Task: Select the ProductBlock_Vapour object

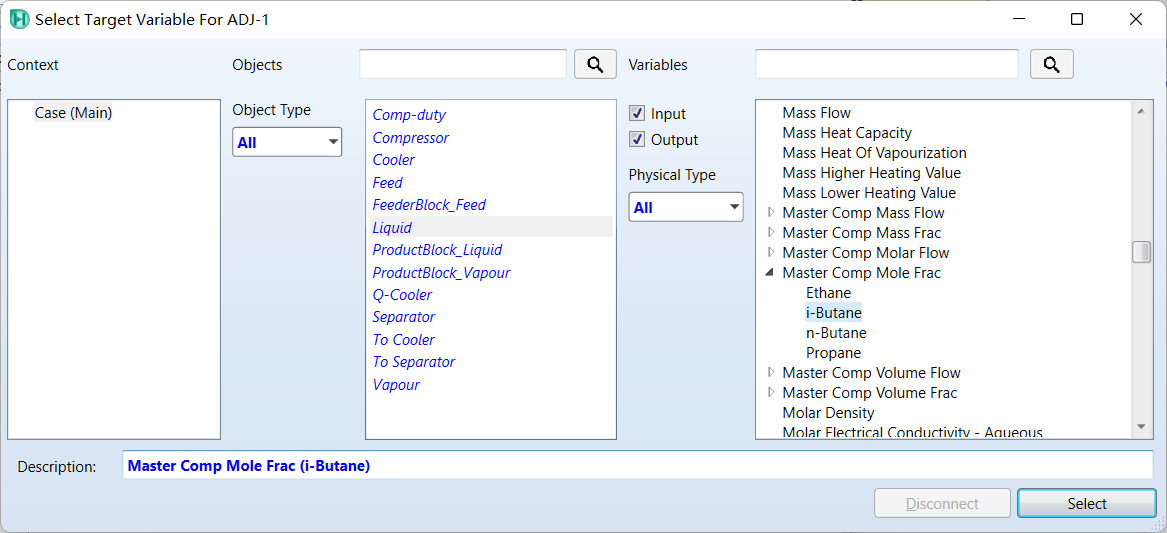Action: (441, 272)
